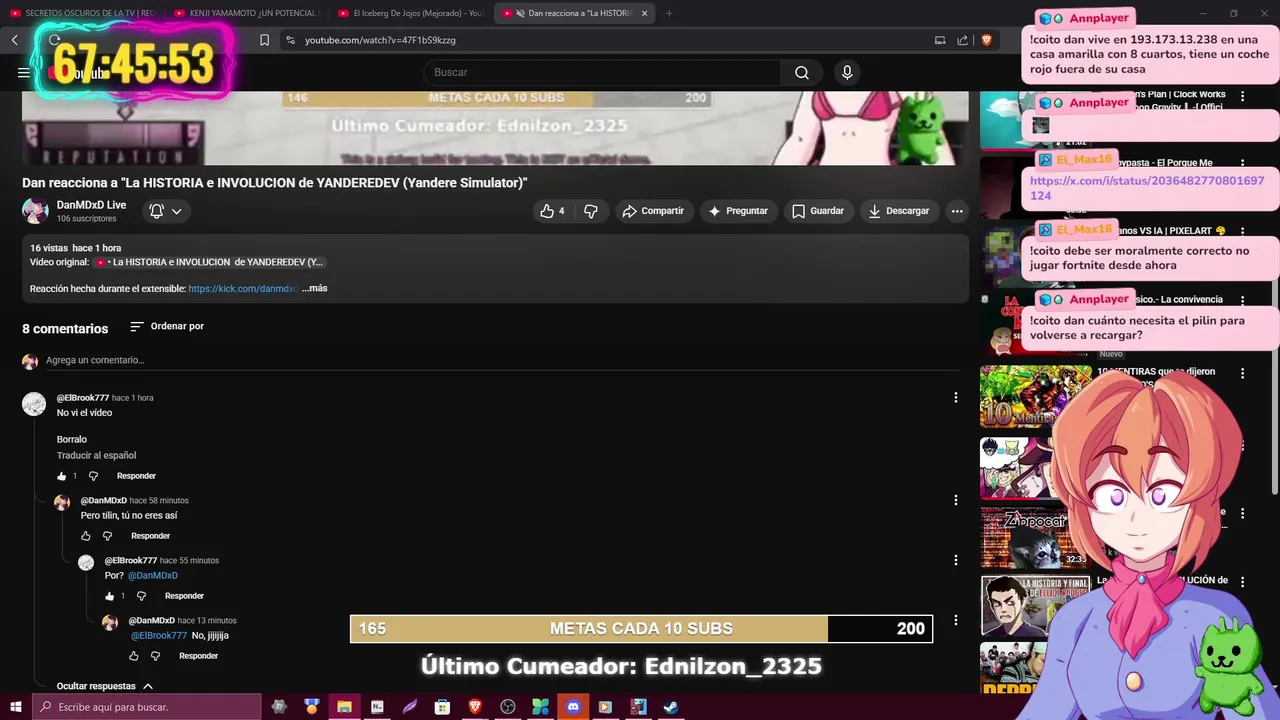
Task: Open Discord from the taskbar
Action: tap(573, 707)
